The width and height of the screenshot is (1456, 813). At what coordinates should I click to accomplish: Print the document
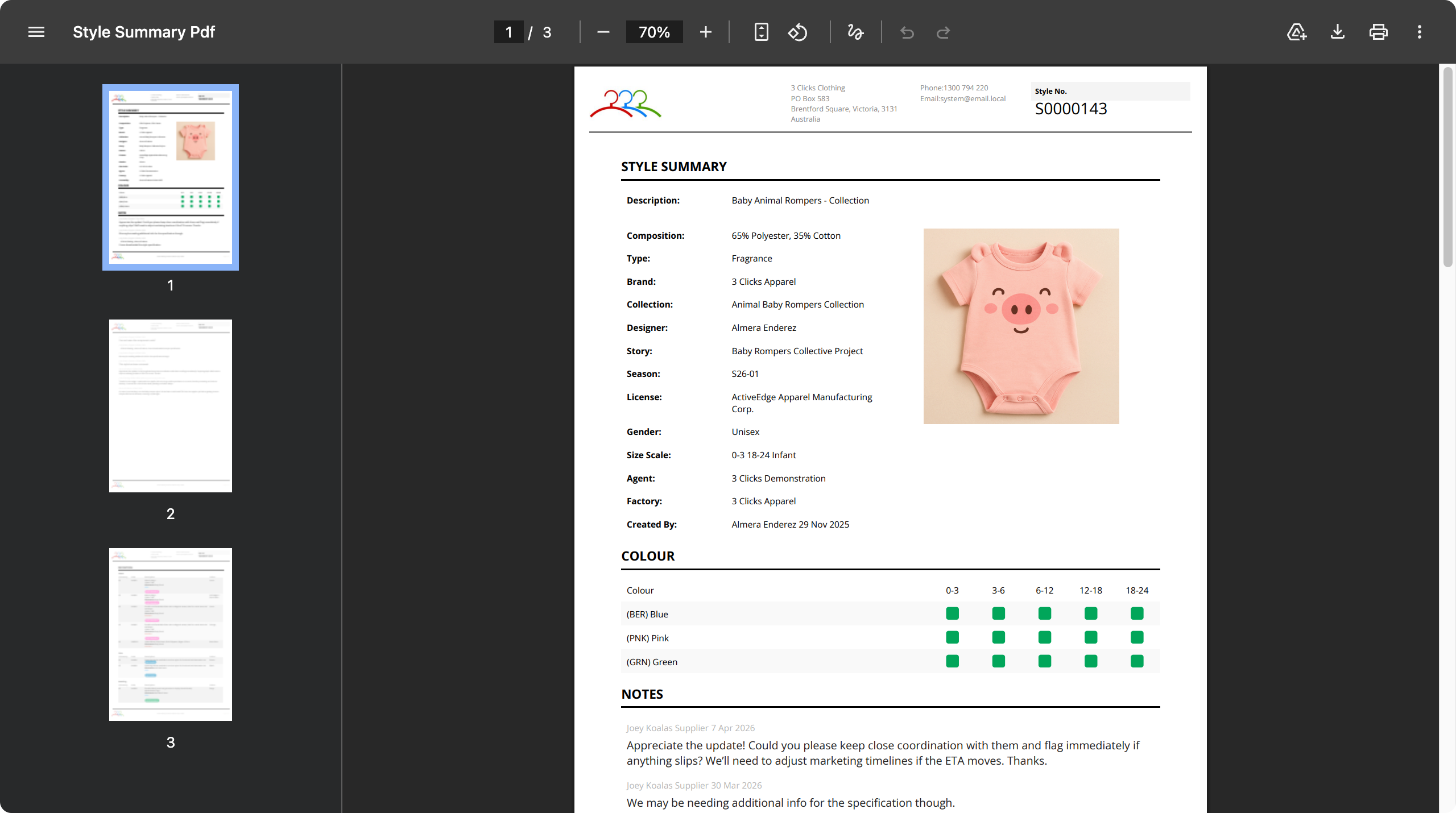click(x=1379, y=32)
